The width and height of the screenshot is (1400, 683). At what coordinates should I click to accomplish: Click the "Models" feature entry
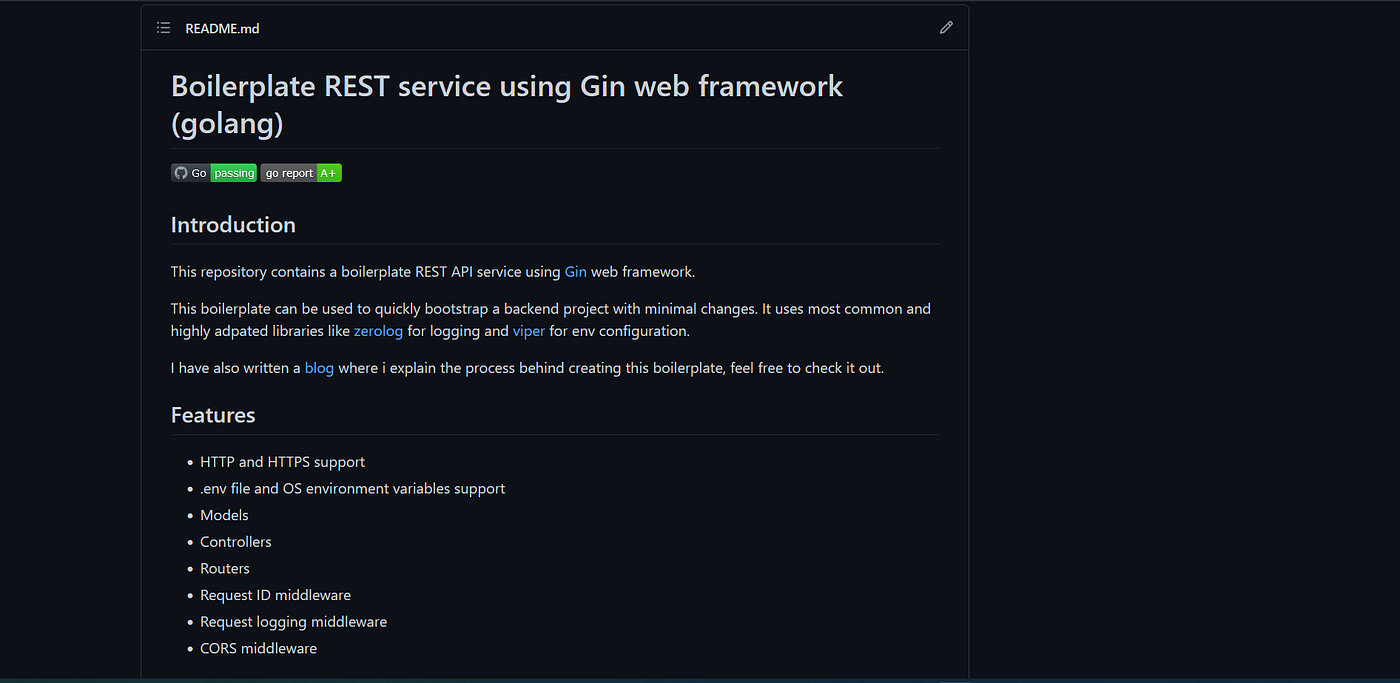(224, 514)
